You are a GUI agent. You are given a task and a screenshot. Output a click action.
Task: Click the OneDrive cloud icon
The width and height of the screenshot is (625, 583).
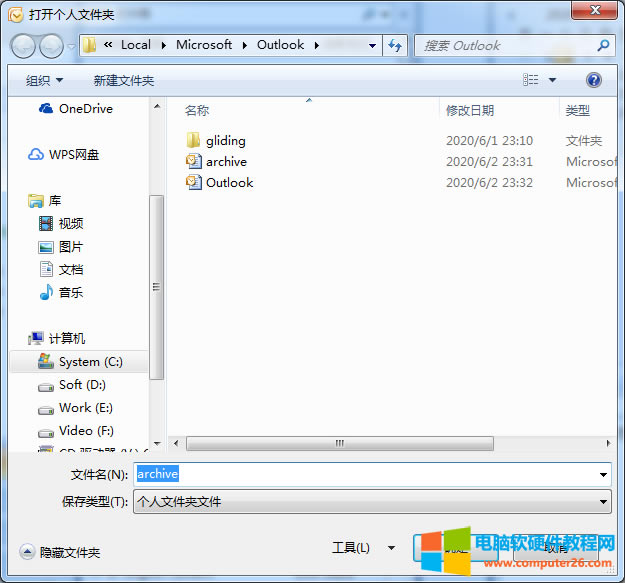[46, 108]
